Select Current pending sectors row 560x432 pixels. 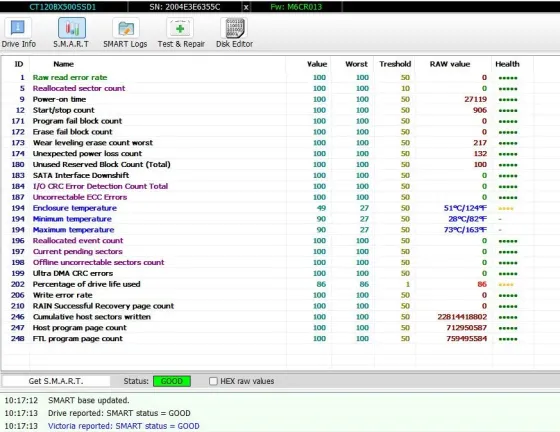268,252
